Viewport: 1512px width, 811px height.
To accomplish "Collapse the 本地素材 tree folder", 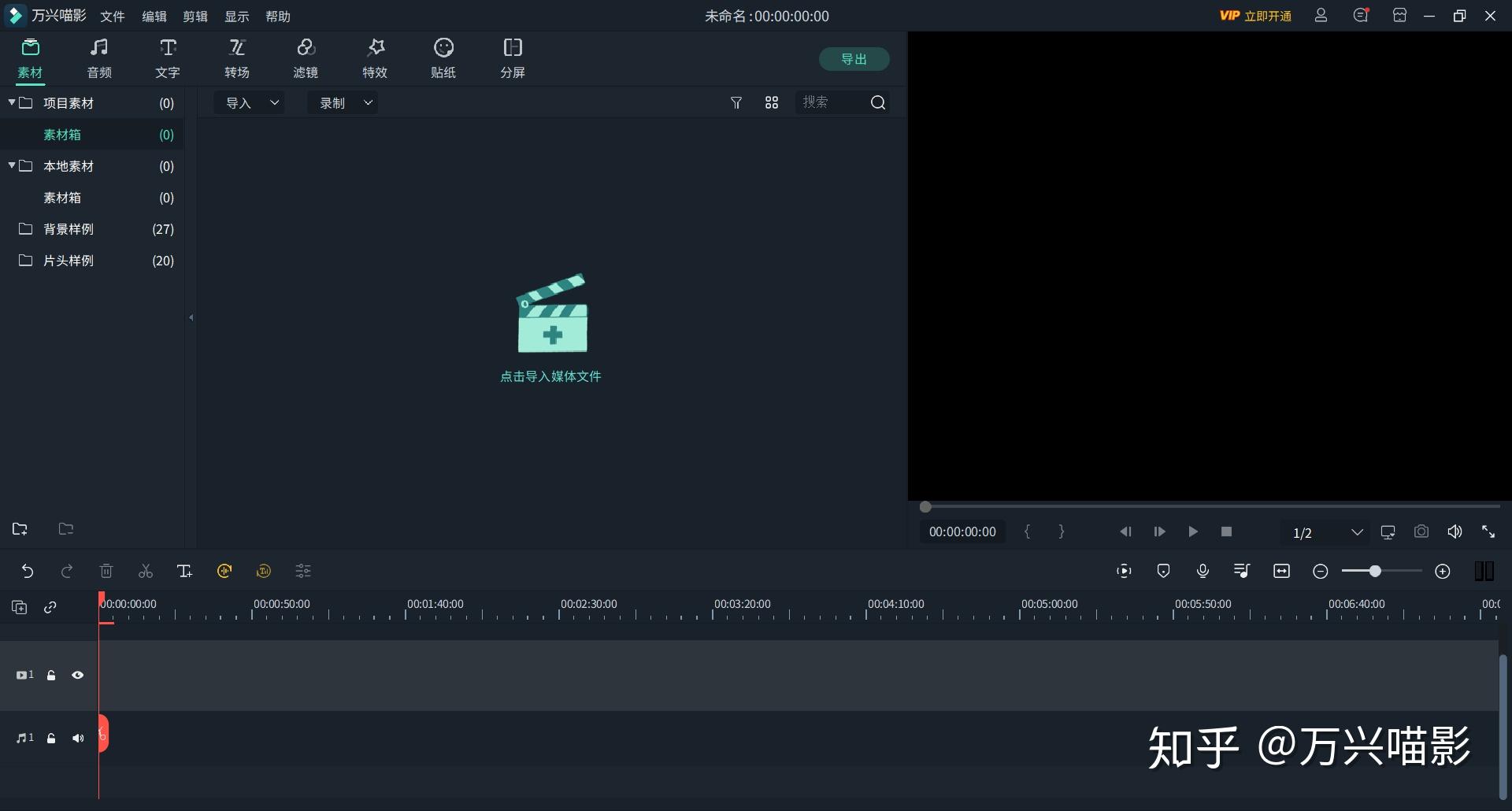I will click(12, 165).
